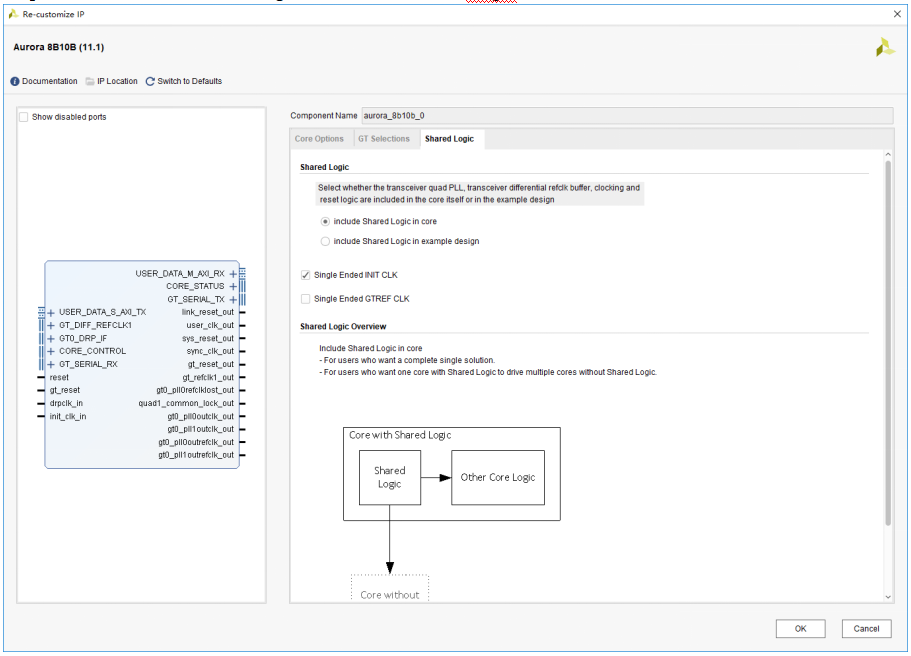Click the Shared Logic block in the diagram
Screen dimensions: 911x656
[x=390, y=478]
